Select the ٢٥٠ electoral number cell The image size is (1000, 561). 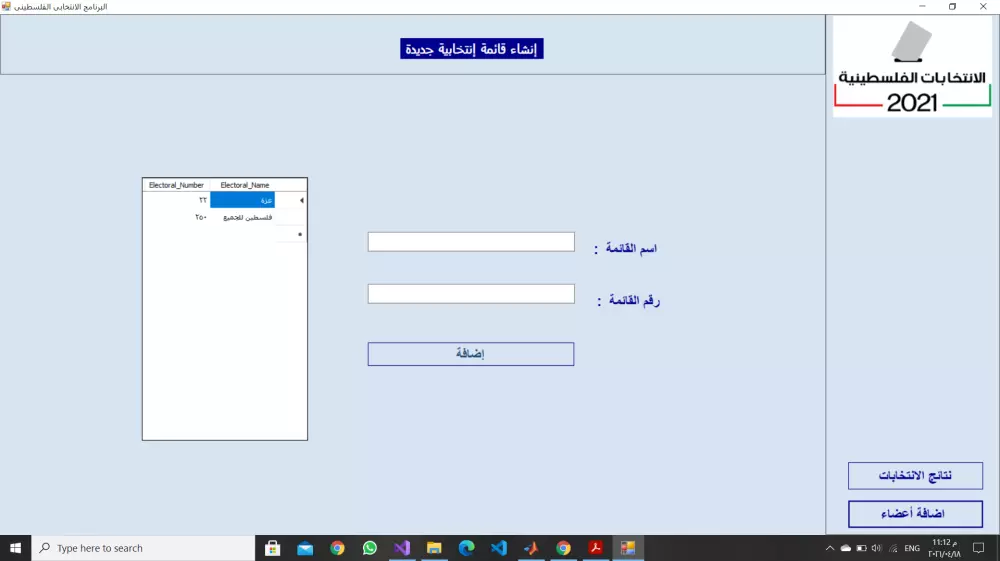[177, 217]
